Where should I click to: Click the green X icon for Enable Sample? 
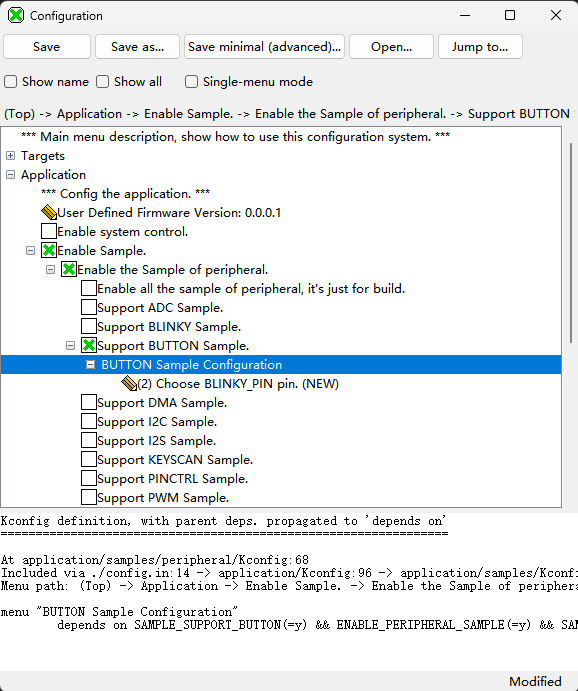(49, 250)
